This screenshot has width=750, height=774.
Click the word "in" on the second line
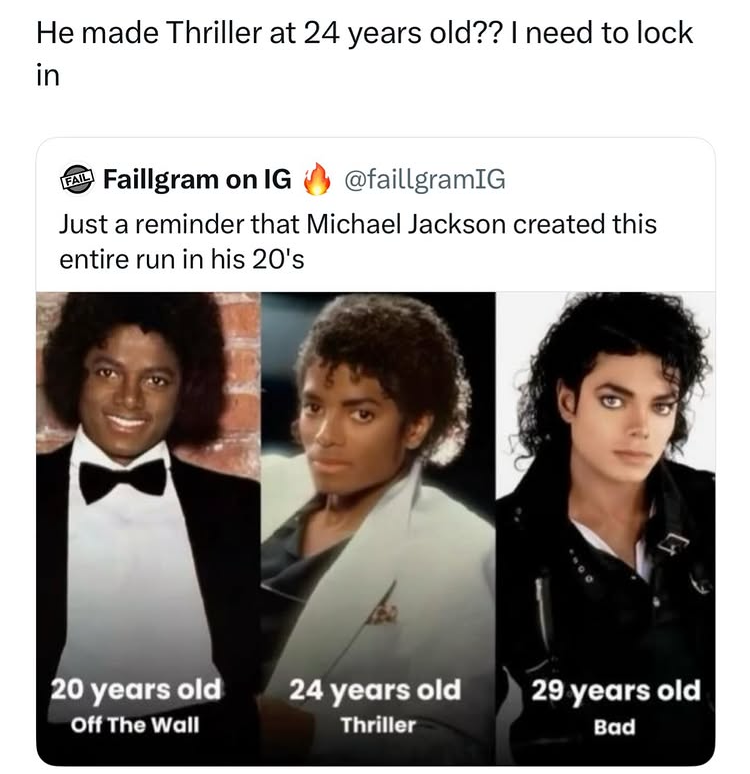coord(48,76)
